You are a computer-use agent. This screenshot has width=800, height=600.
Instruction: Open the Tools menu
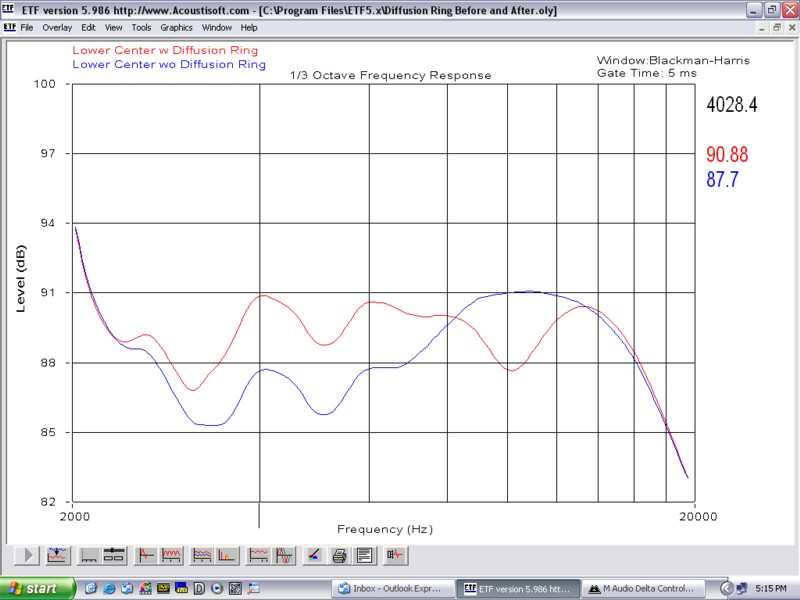141,28
